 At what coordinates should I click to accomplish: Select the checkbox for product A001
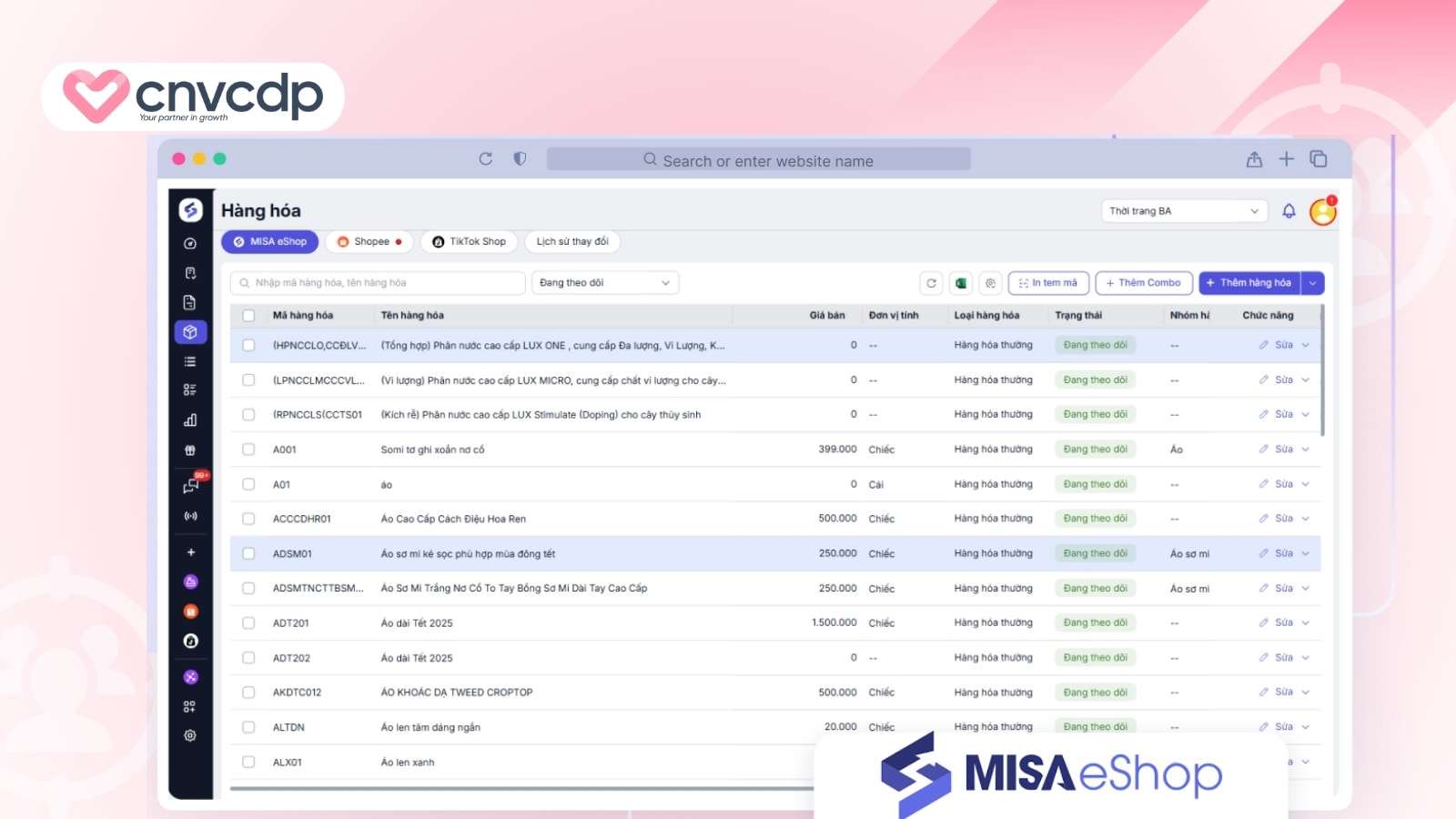point(248,450)
